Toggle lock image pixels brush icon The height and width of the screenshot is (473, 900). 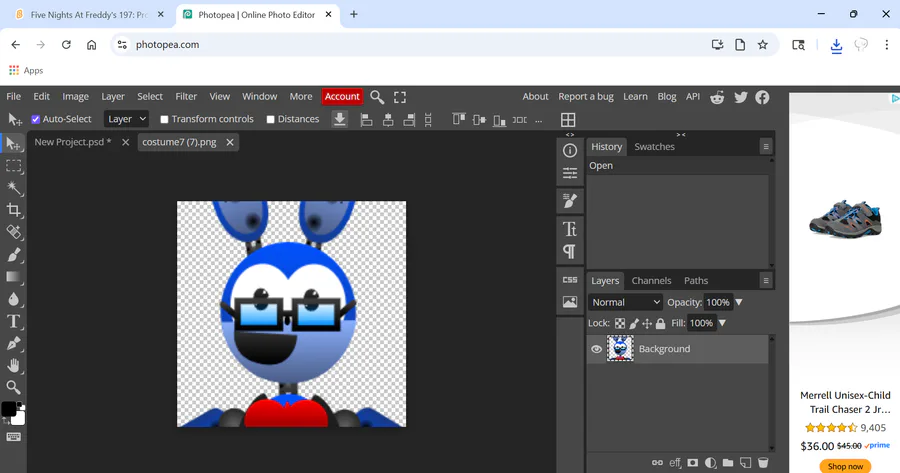[x=634, y=324]
